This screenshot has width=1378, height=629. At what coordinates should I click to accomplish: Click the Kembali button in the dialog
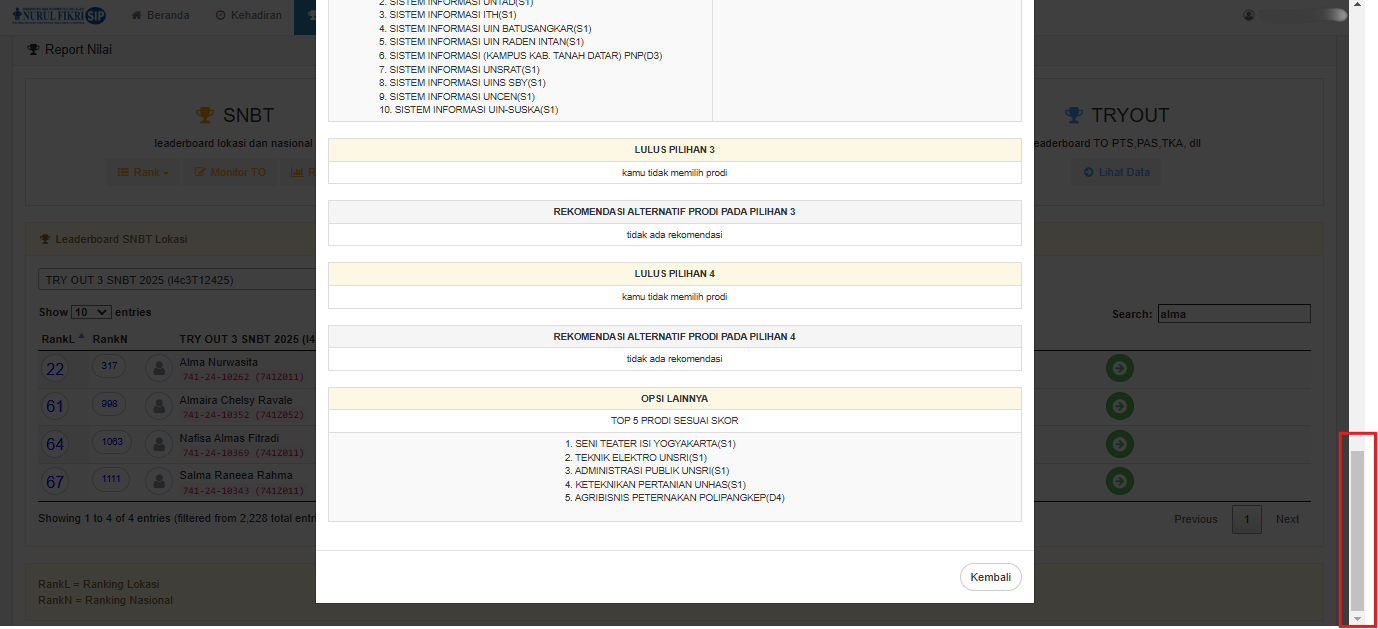pos(990,577)
